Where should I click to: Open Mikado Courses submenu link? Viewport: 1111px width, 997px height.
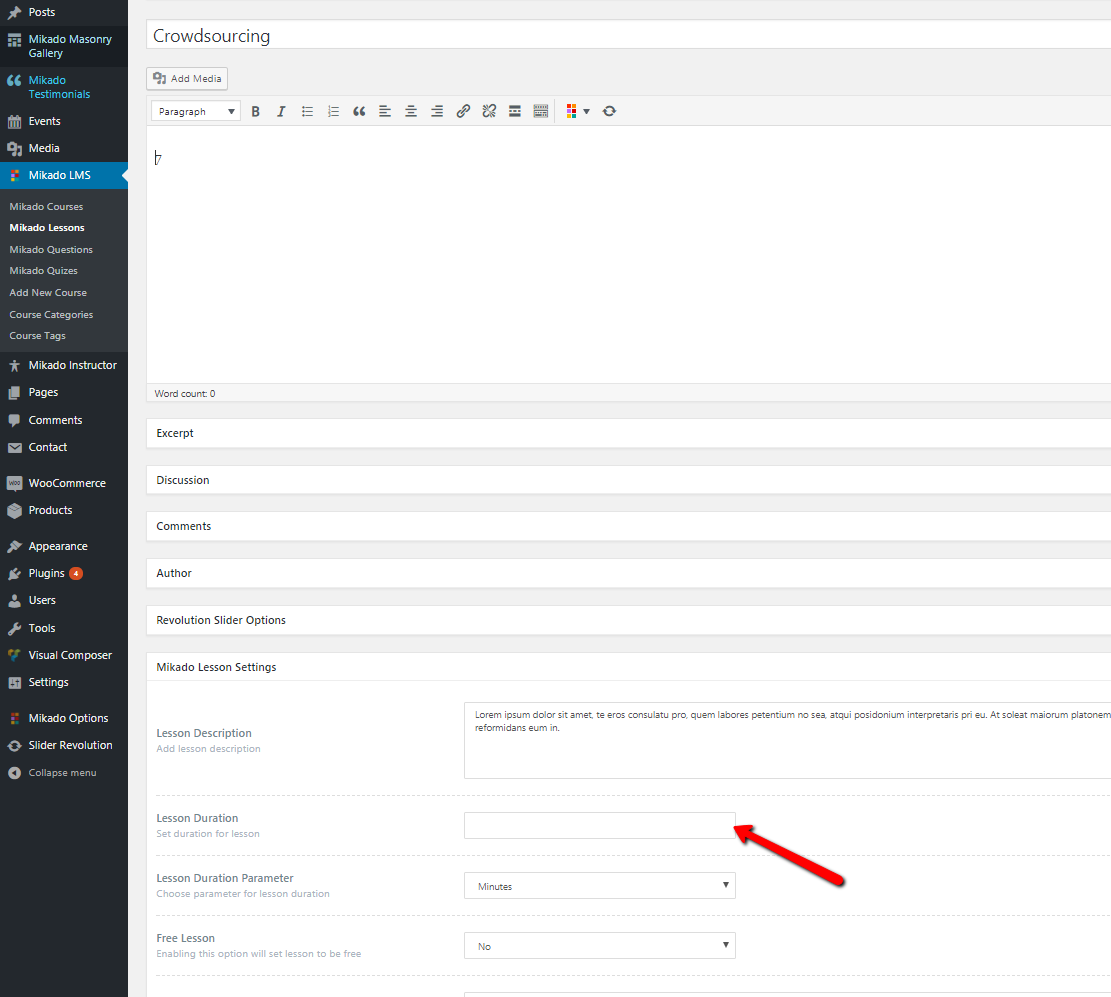click(x=46, y=207)
